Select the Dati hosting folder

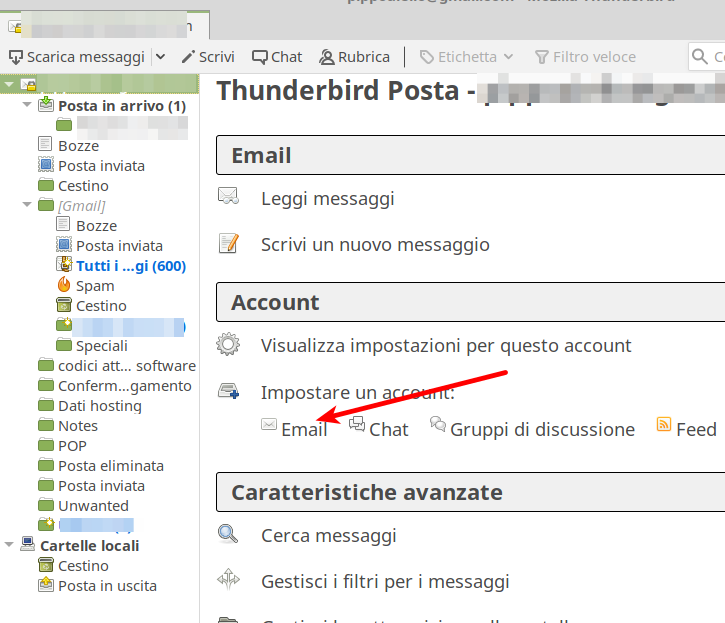100,406
